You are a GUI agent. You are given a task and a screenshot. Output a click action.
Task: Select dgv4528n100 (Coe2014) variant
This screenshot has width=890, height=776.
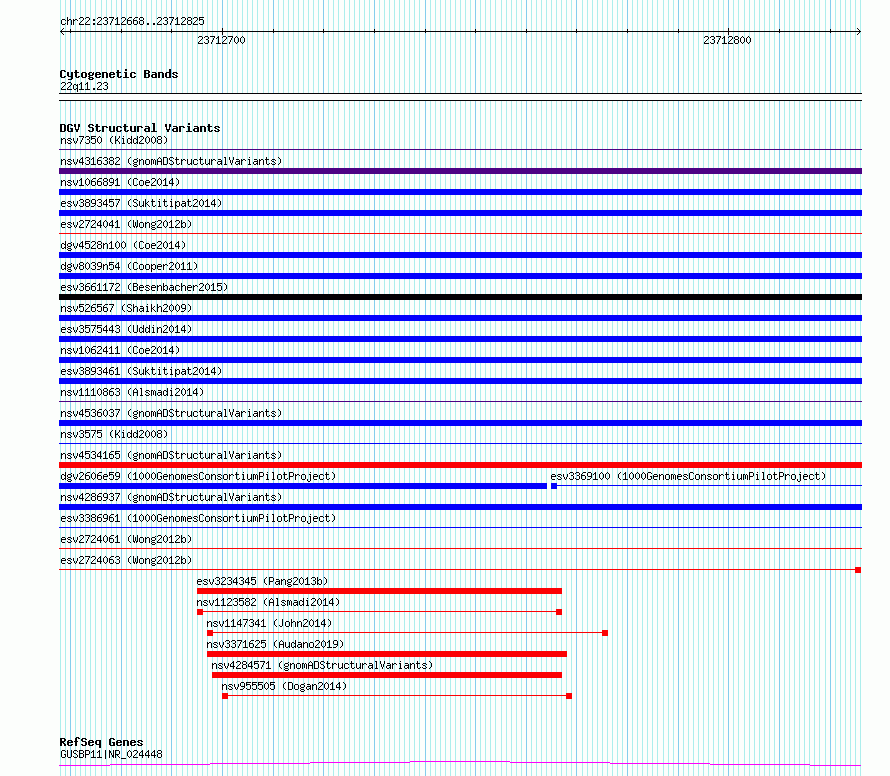pyautogui.click(x=123, y=245)
